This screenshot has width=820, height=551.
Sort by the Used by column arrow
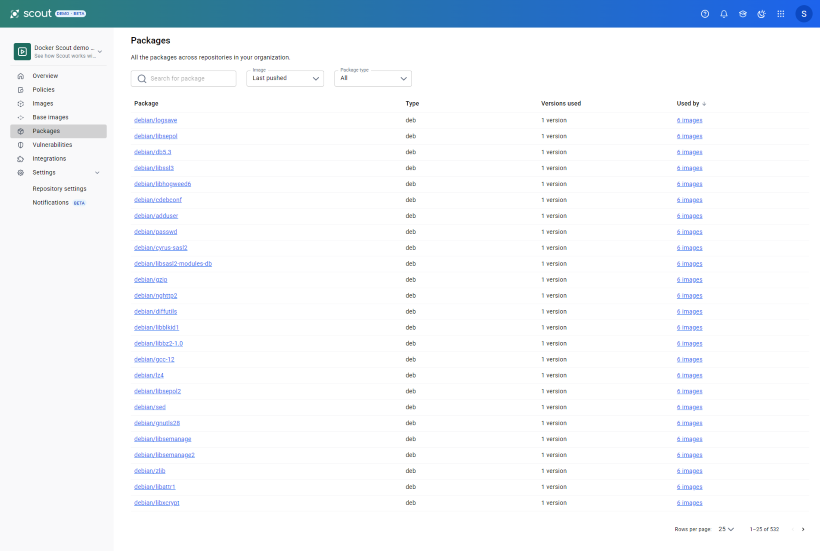pyautogui.click(x=704, y=104)
